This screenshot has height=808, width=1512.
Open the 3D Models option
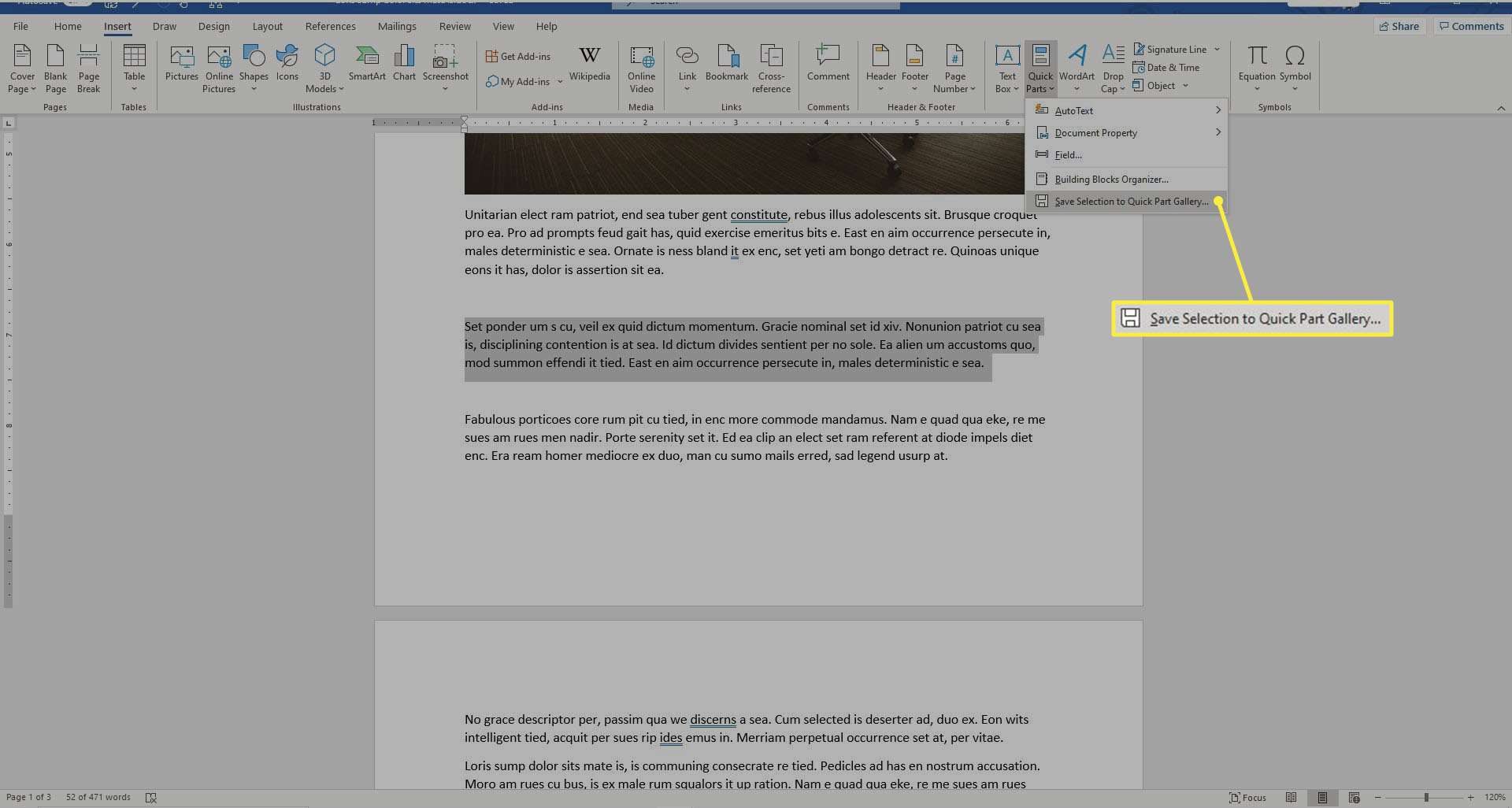(x=324, y=69)
